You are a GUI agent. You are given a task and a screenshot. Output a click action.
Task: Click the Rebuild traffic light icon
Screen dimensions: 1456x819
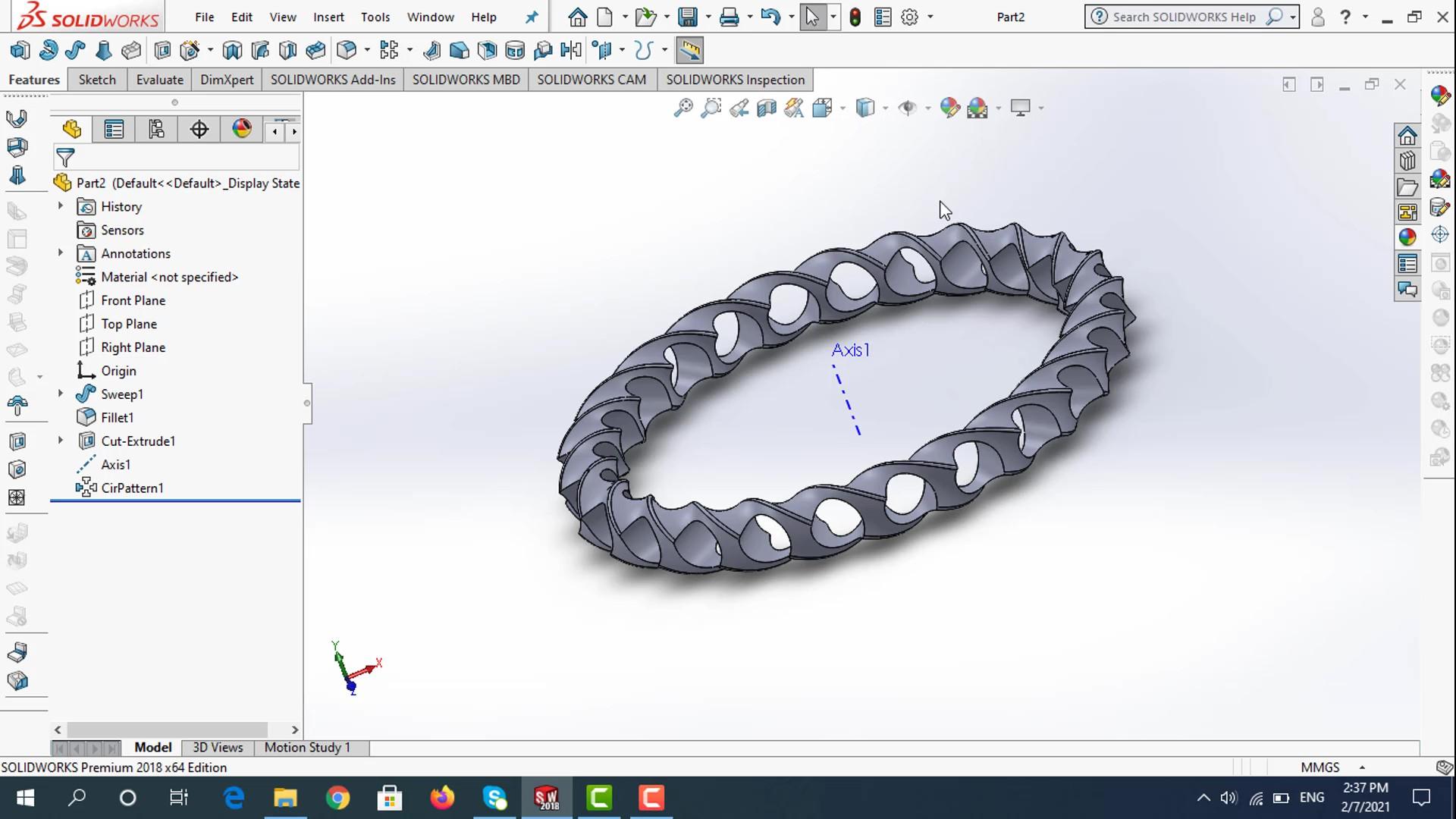pos(855,17)
